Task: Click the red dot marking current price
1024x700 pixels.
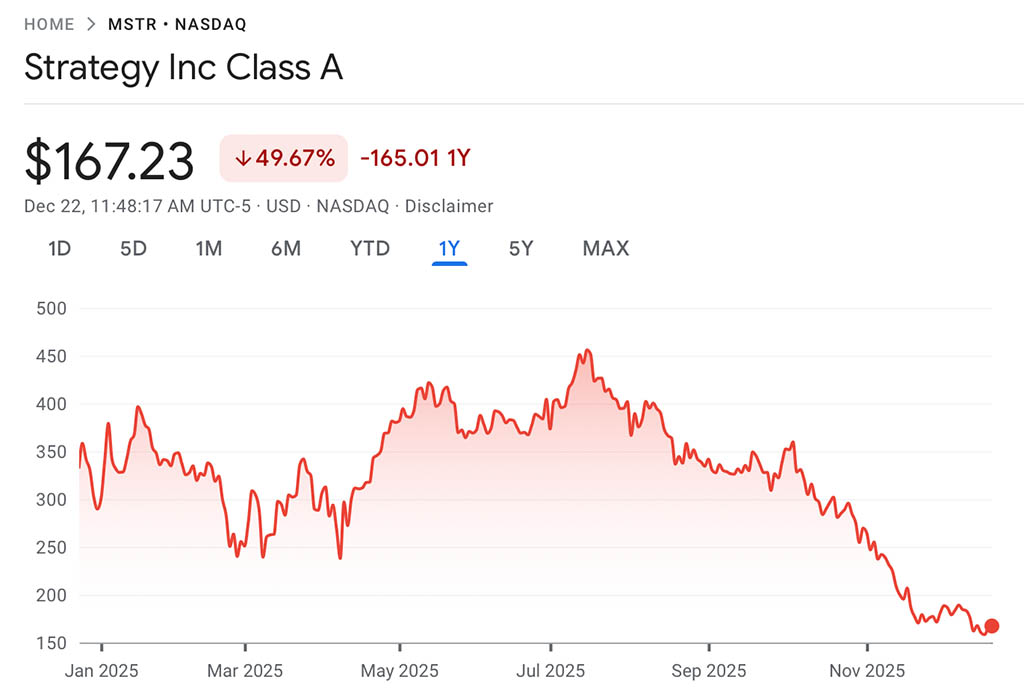Action: (x=991, y=626)
